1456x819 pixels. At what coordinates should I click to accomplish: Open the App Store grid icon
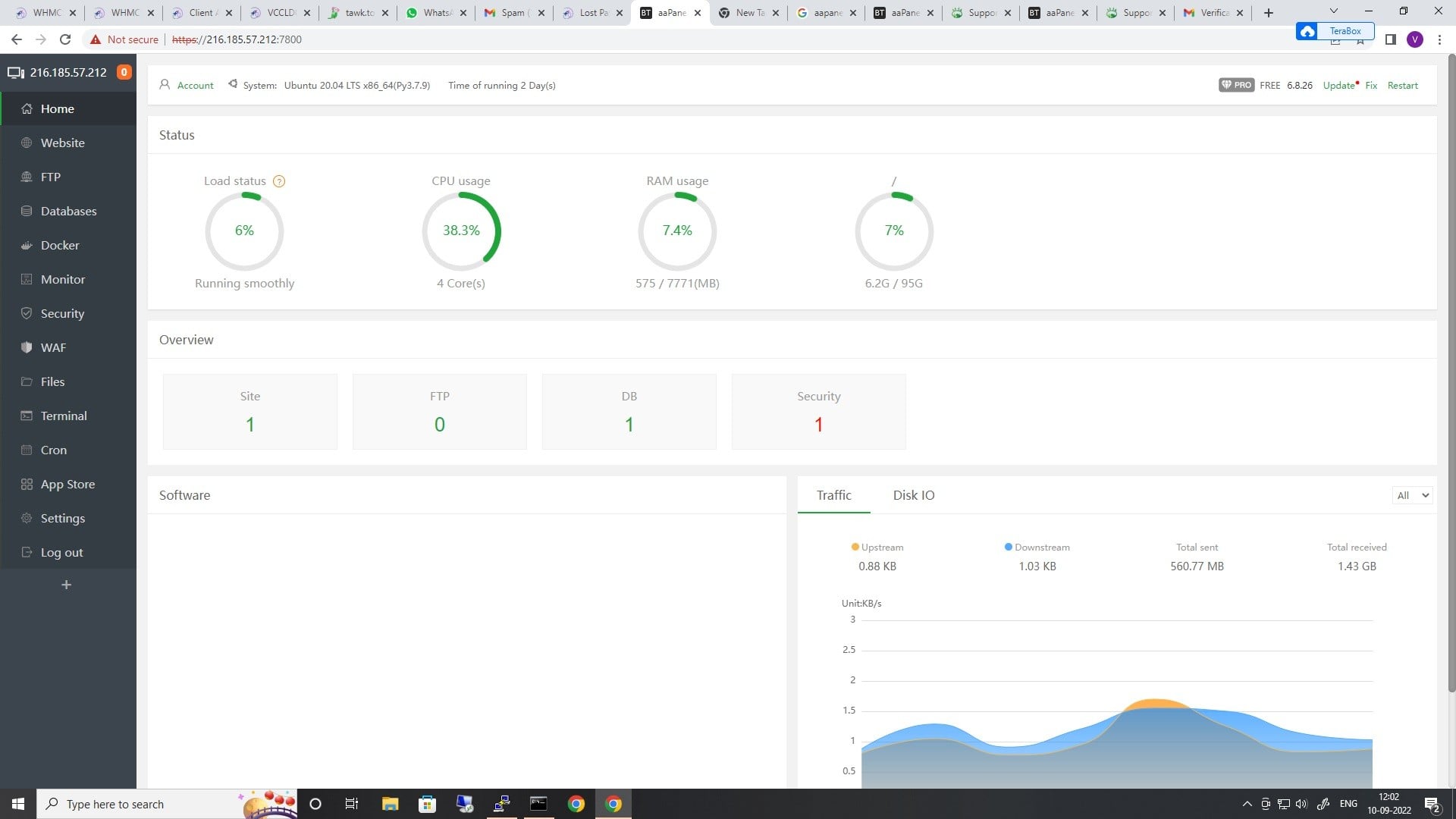pyautogui.click(x=27, y=485)
